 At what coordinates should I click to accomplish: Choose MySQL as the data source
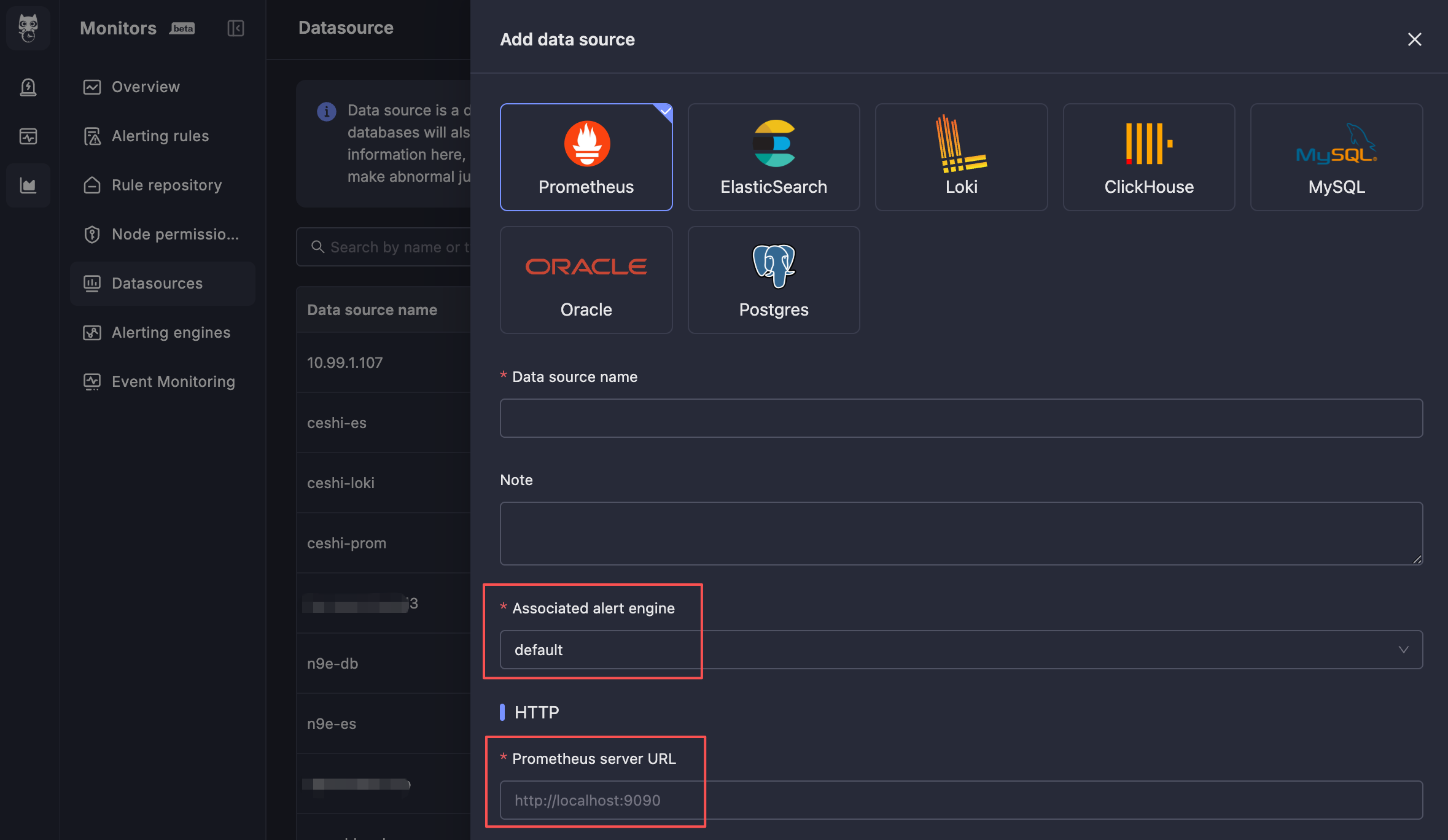pos(1336,157)
